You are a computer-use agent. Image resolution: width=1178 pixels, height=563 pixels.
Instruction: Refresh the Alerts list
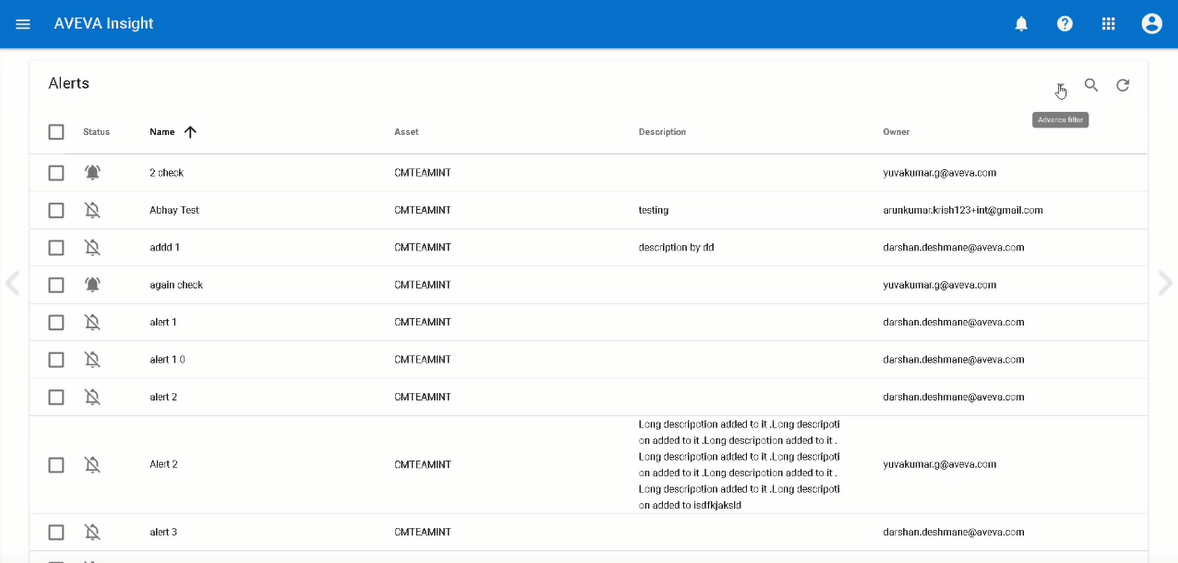1123,86
